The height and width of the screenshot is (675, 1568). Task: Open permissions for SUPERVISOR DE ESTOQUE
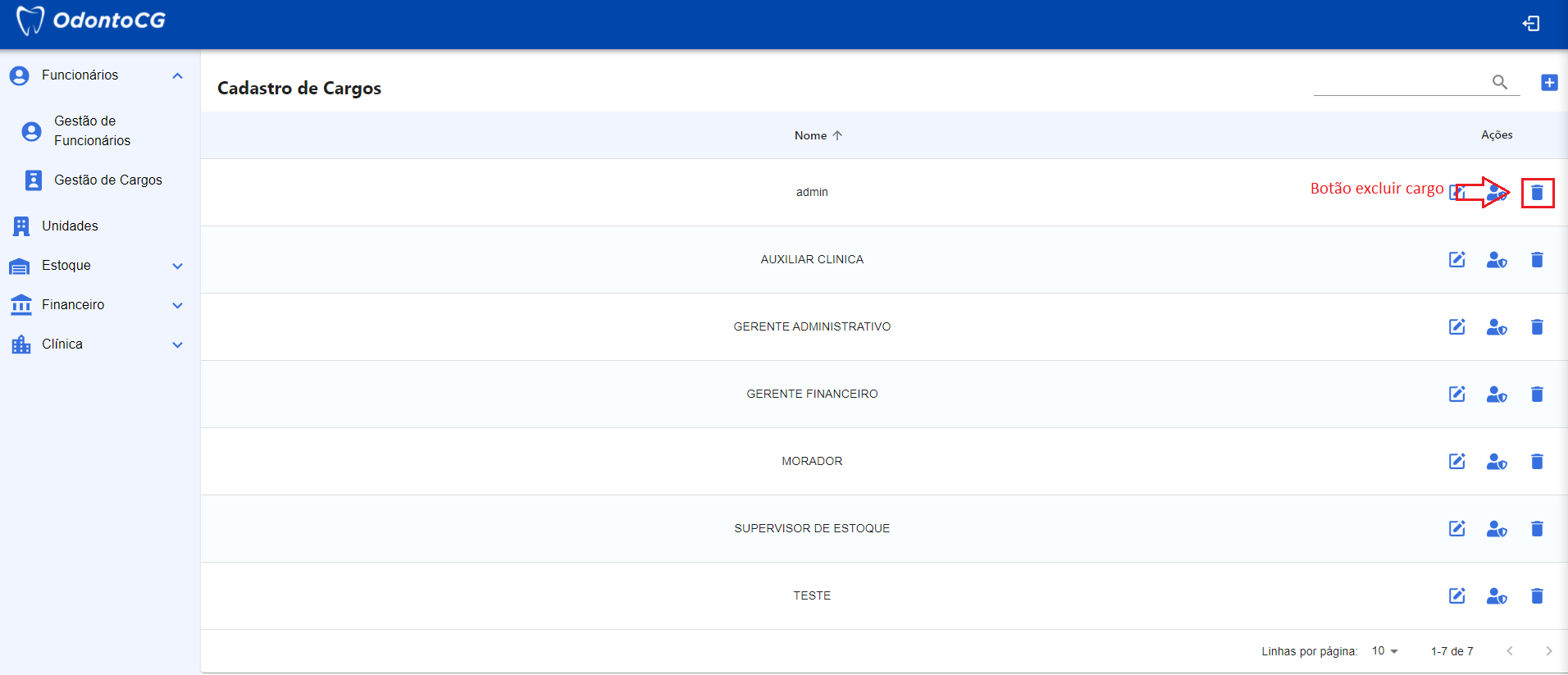click(x=1496, y=529)
